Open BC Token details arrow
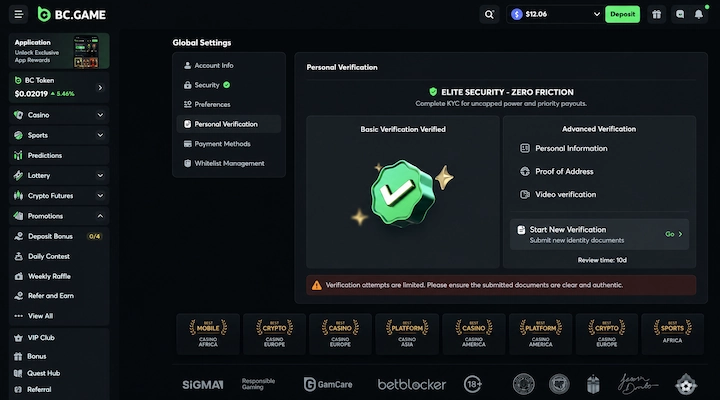Viewport: 720px width, 400px height. [x=100, y=87]
